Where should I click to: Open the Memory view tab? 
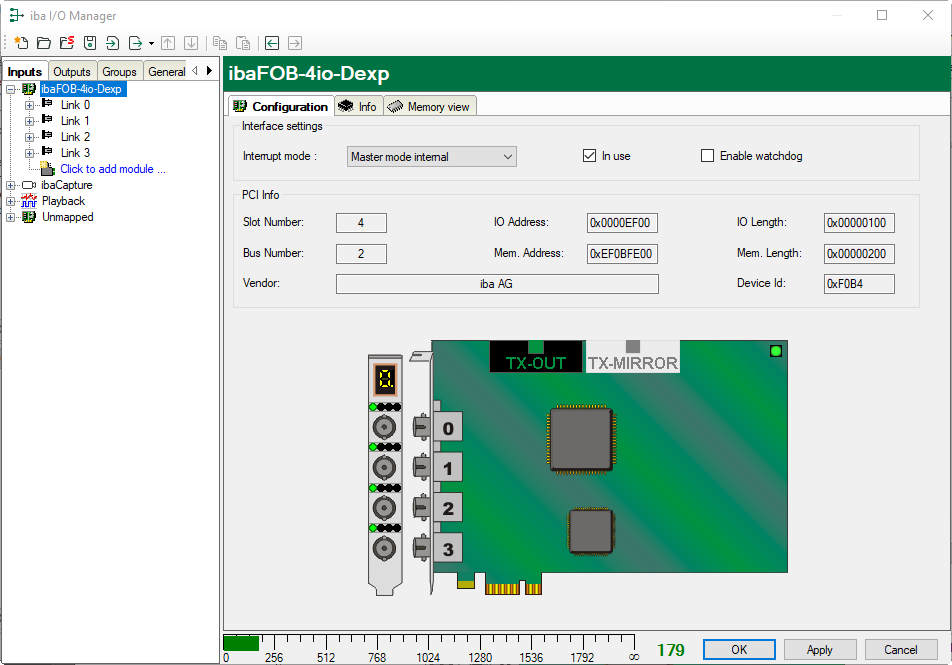tap(430, 107)
